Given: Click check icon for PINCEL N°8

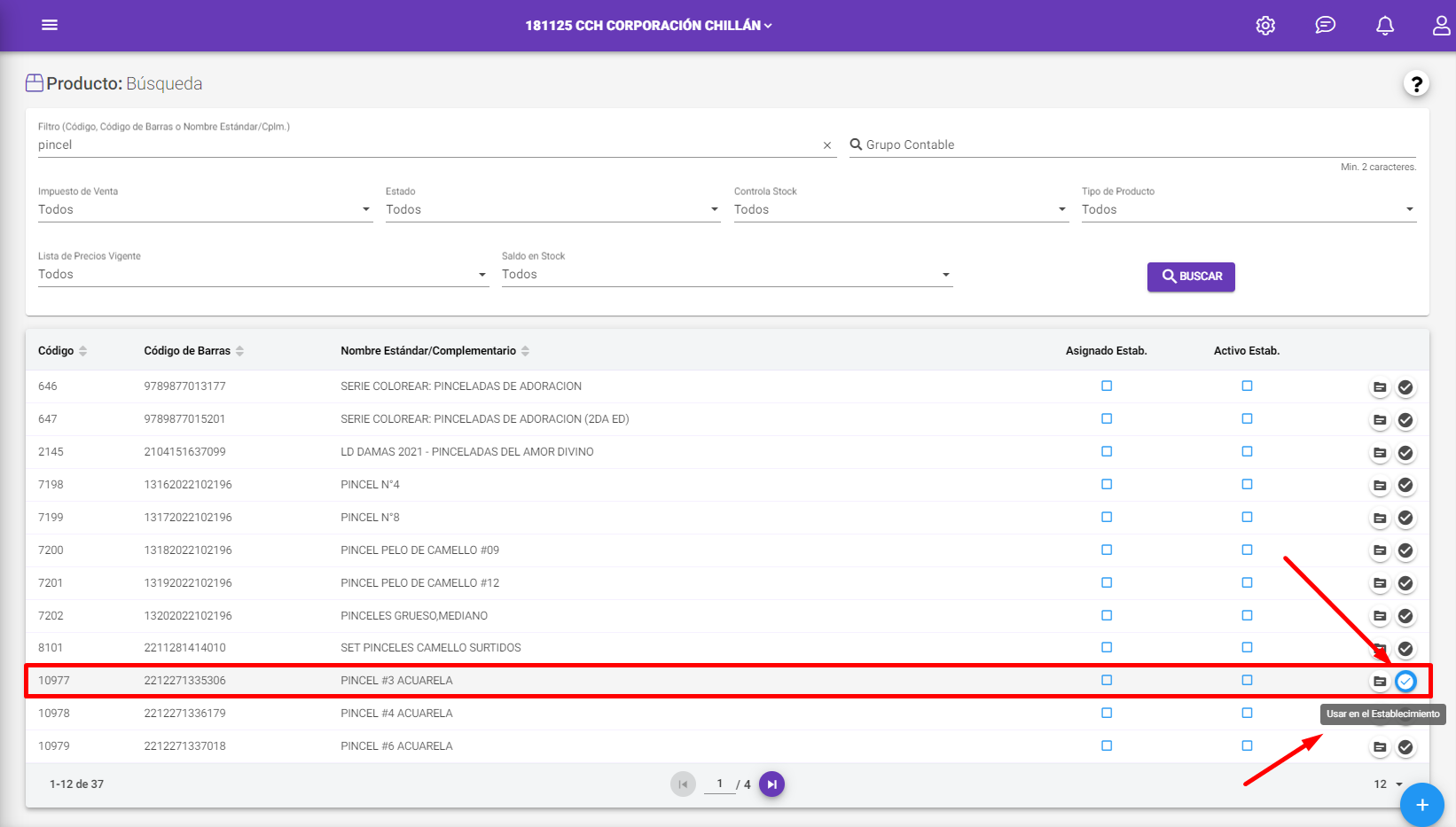Looking at the screenshot, I should tap(1405, 519).
